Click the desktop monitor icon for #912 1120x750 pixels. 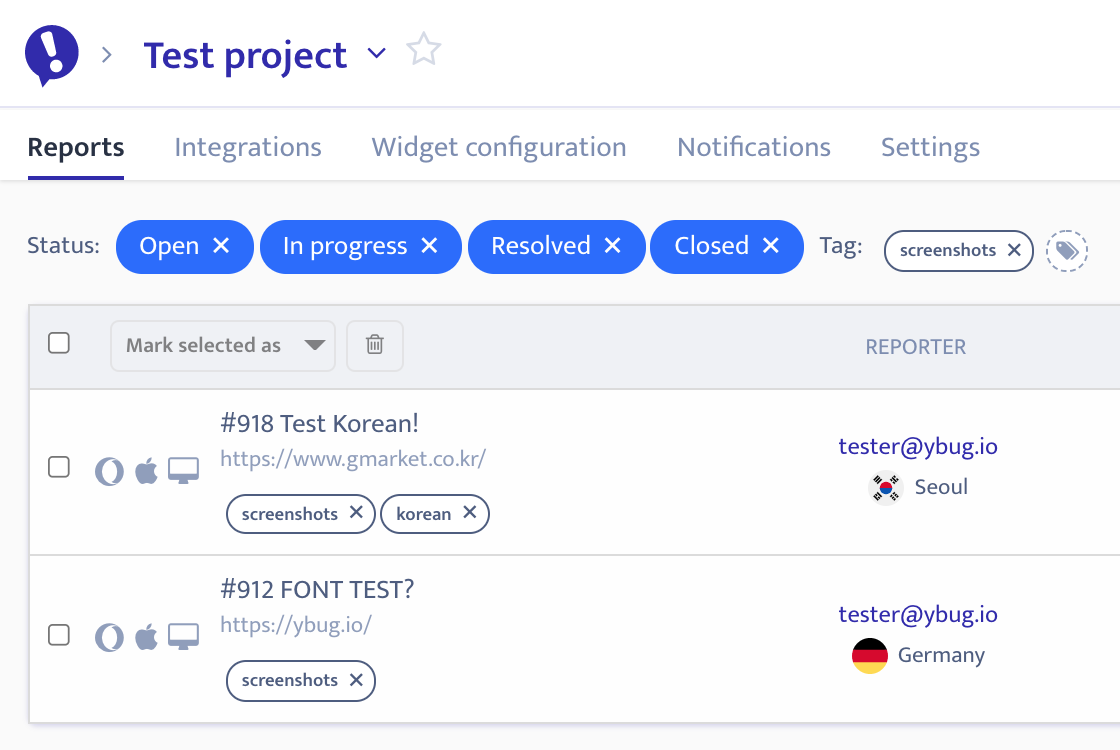tap(184, 637)
